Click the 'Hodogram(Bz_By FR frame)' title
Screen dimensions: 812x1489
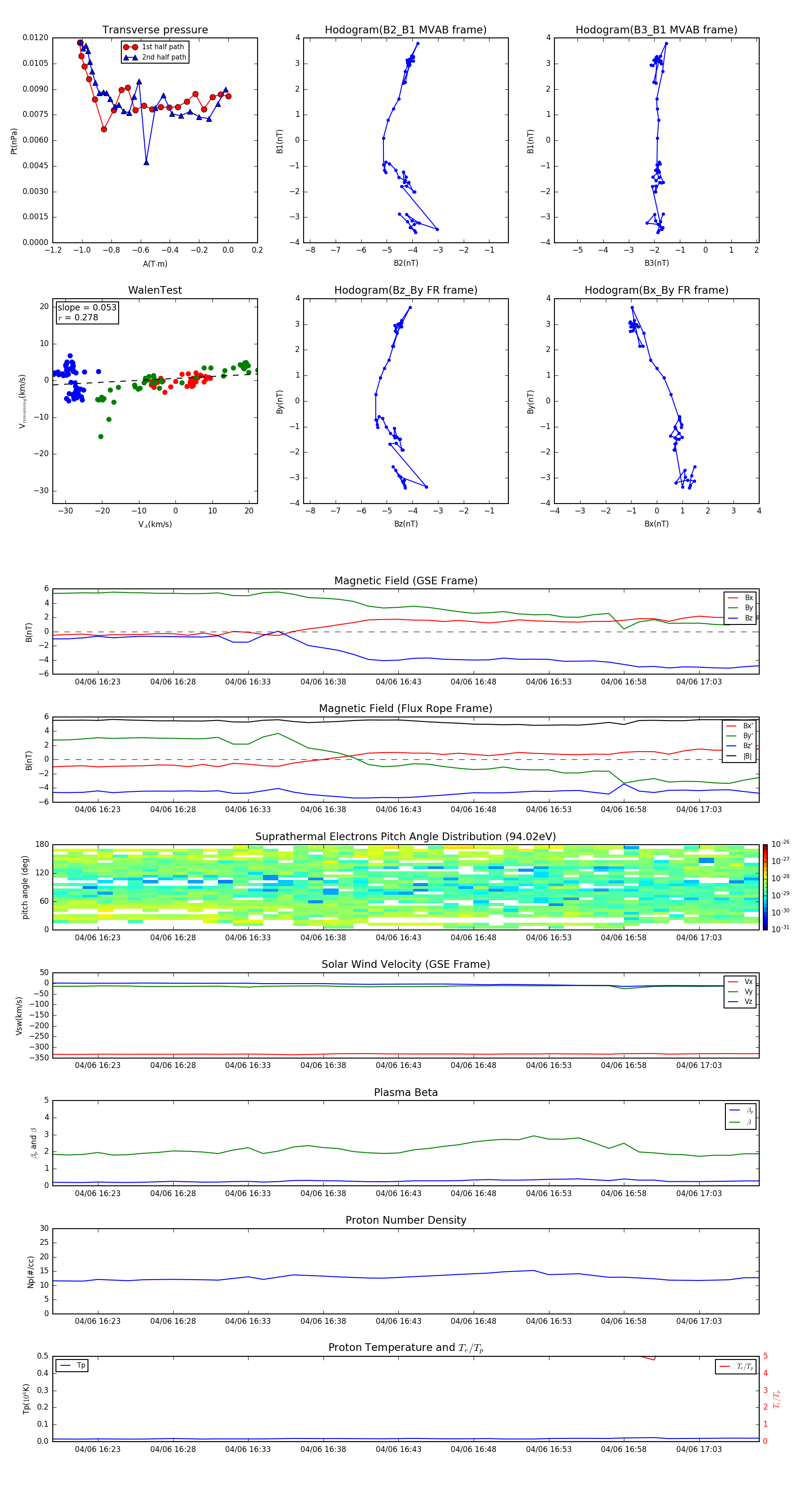click(406, 290)
